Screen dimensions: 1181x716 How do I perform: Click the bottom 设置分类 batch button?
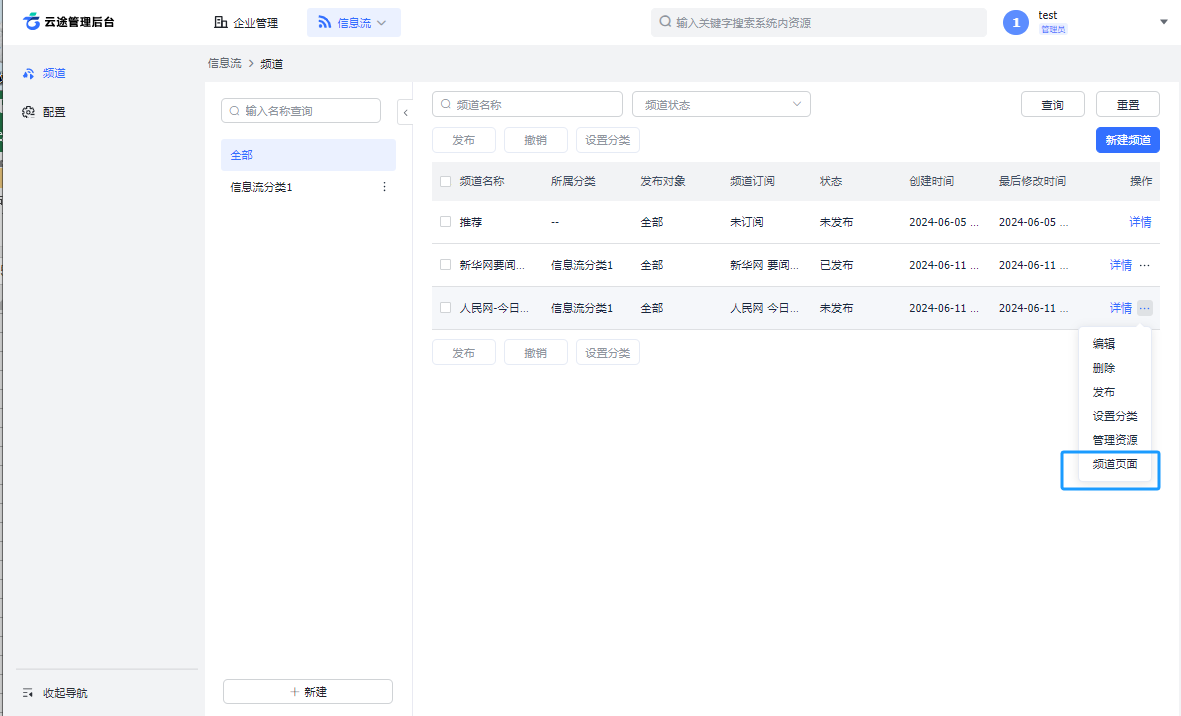[608, 352]
